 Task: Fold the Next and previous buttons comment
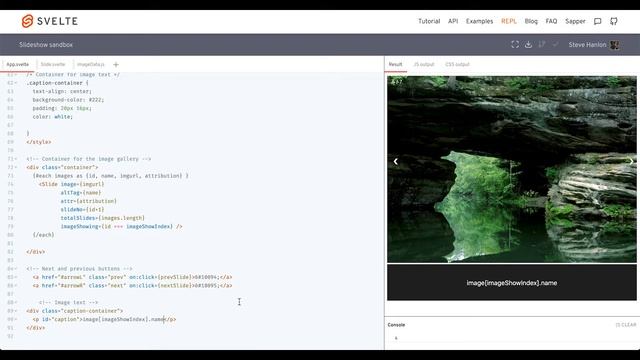16,269
